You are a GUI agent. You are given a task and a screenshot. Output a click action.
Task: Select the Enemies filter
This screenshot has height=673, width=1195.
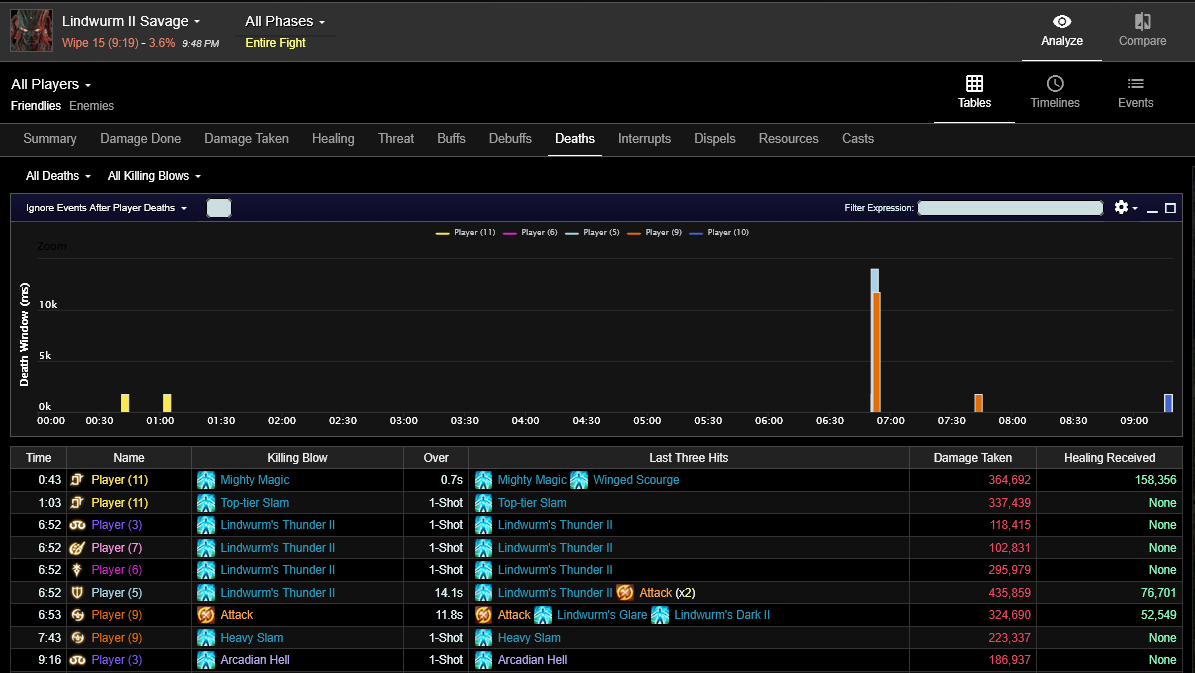91,106
